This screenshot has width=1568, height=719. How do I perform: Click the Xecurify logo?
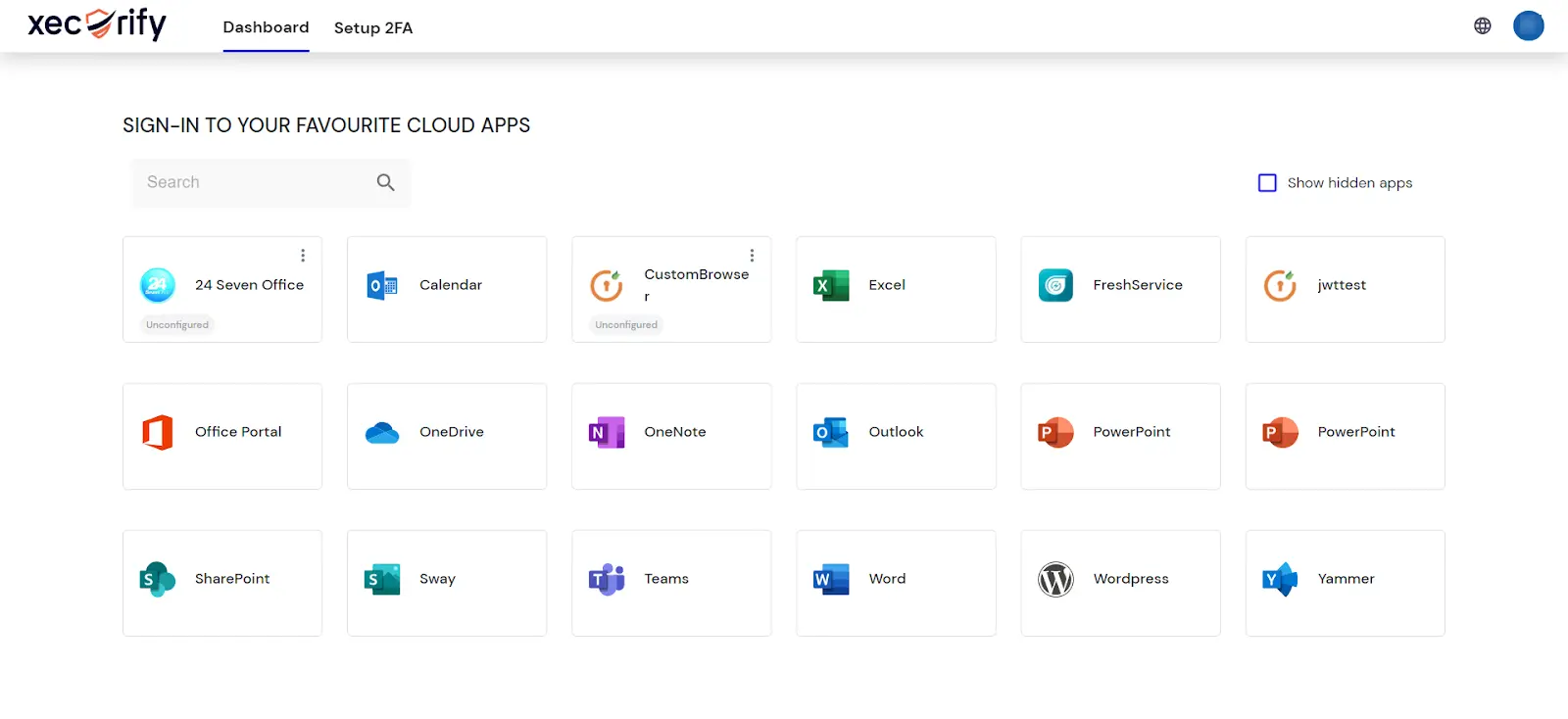(97, 24)
